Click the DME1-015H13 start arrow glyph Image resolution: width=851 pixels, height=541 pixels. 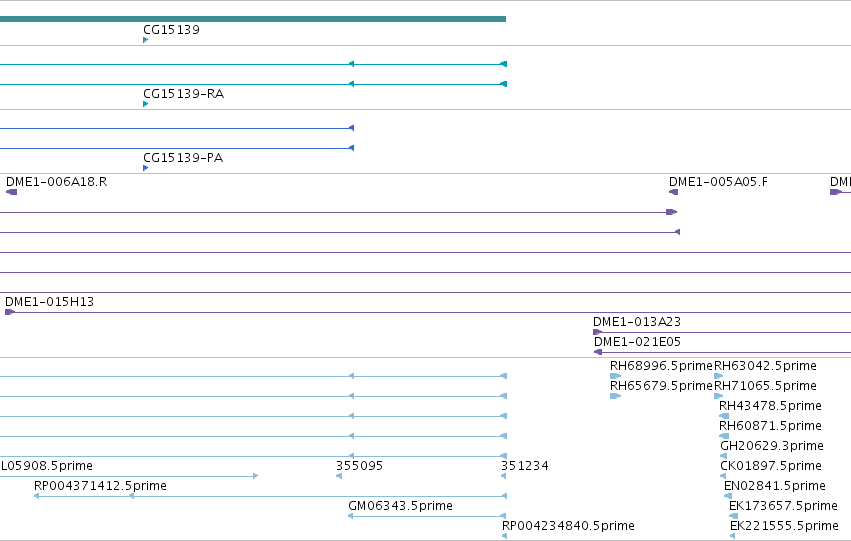(10, 312)
